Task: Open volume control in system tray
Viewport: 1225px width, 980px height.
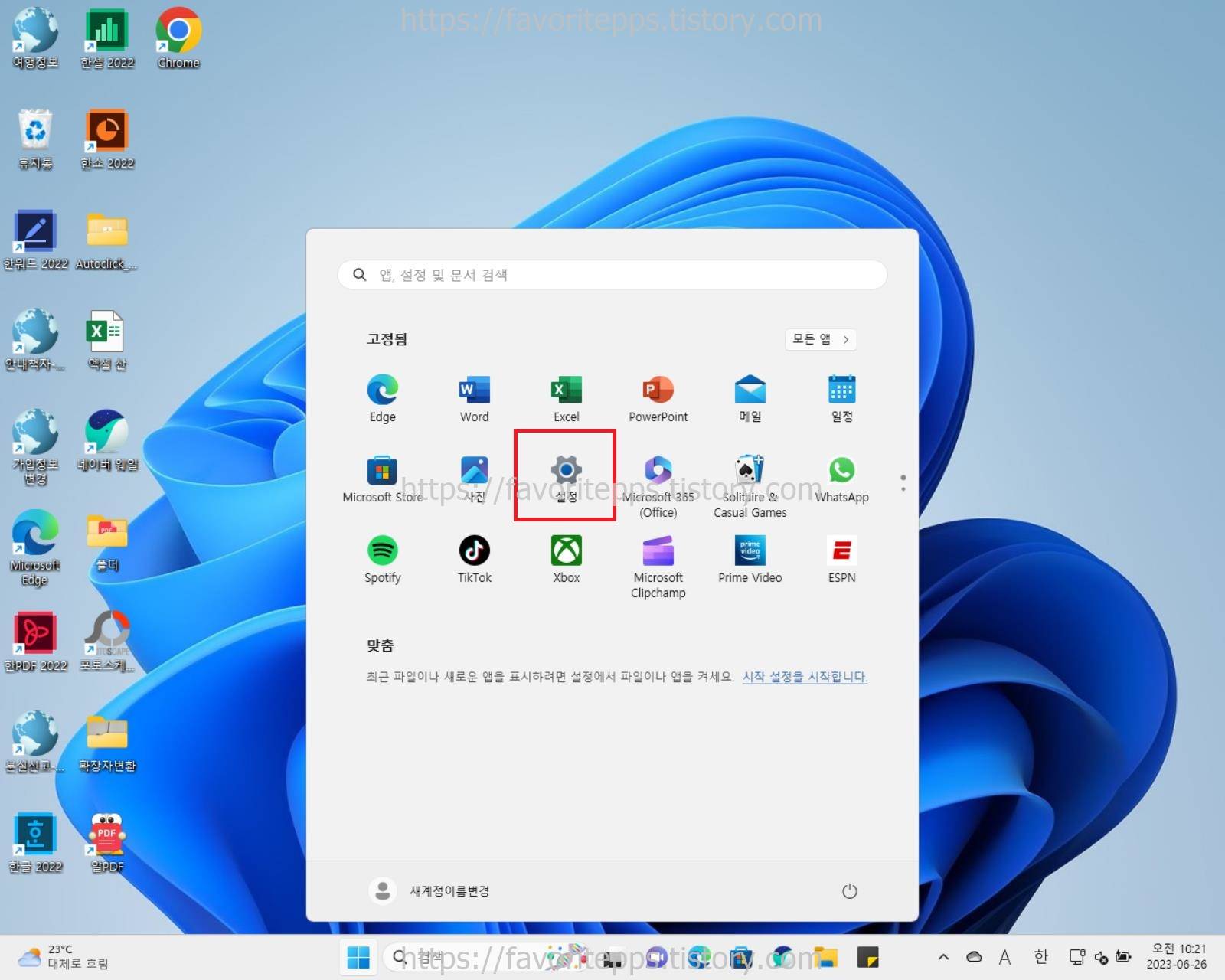Action: tap(1102, 958)
